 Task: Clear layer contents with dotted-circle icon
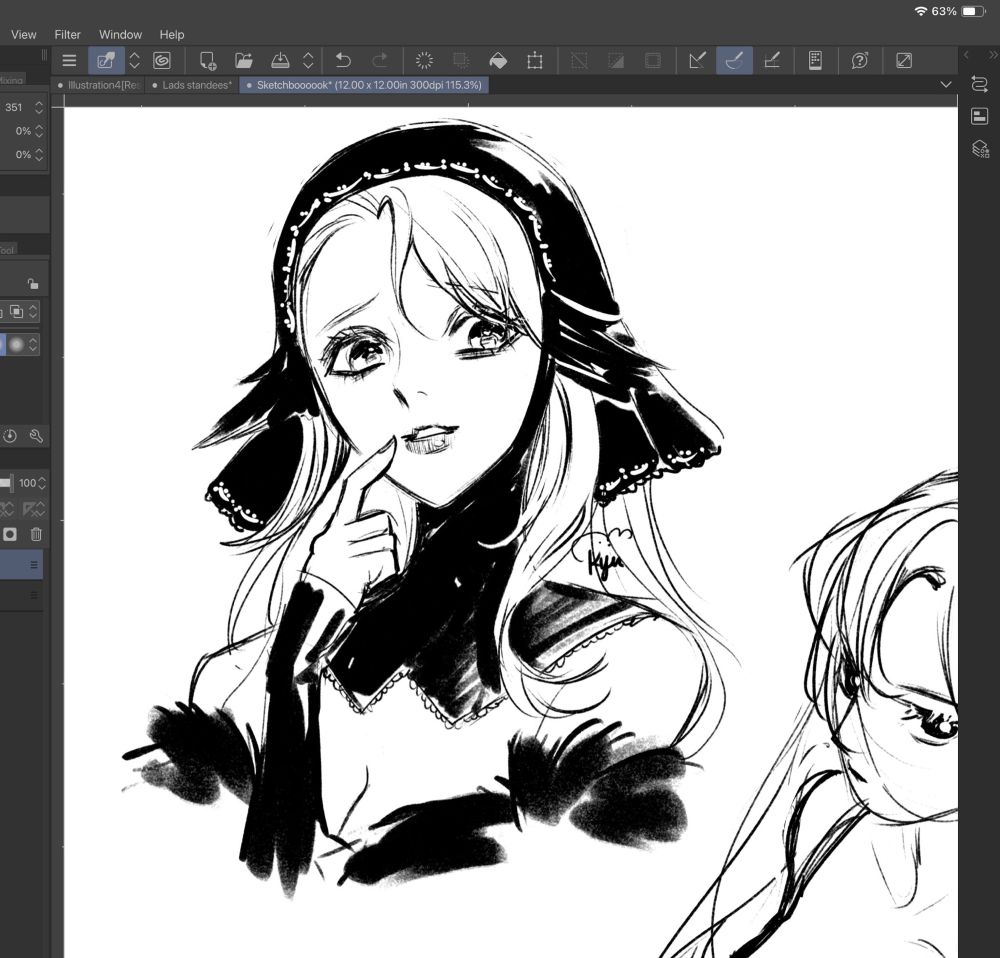(x=424, y=61)
